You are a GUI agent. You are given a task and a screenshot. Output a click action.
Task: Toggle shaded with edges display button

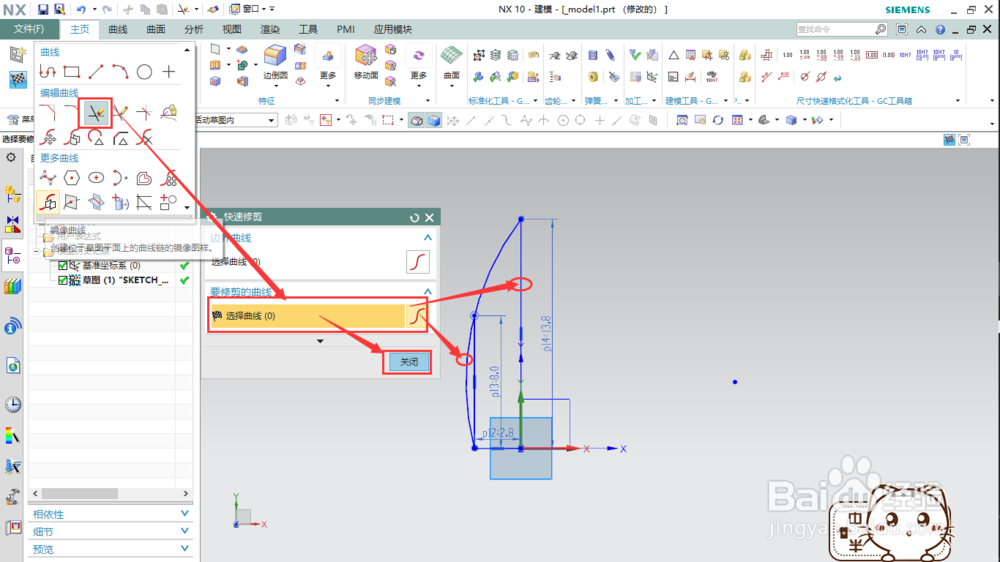434,120
